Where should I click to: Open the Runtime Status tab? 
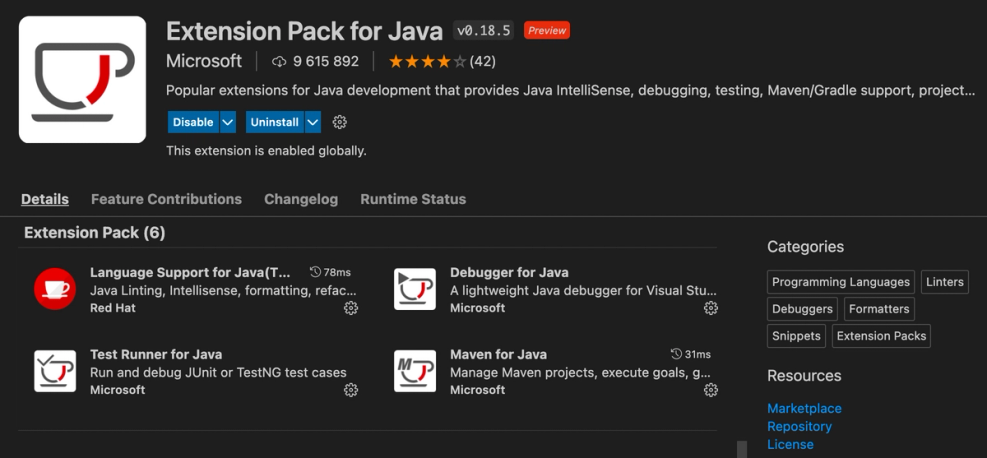click(x=413, y=199)
